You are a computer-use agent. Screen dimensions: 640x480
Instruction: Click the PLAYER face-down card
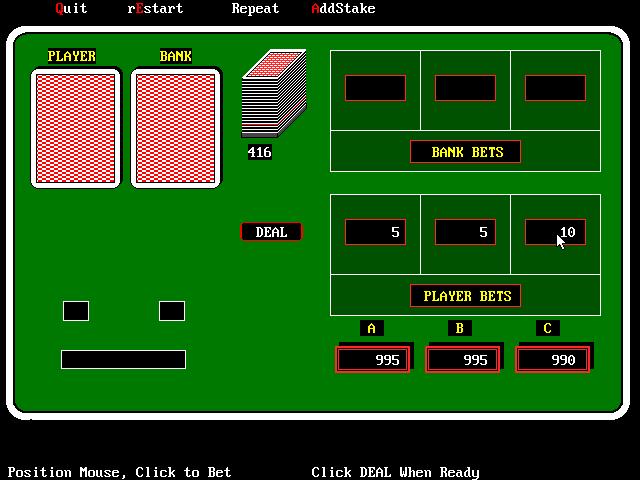point(76,129)
